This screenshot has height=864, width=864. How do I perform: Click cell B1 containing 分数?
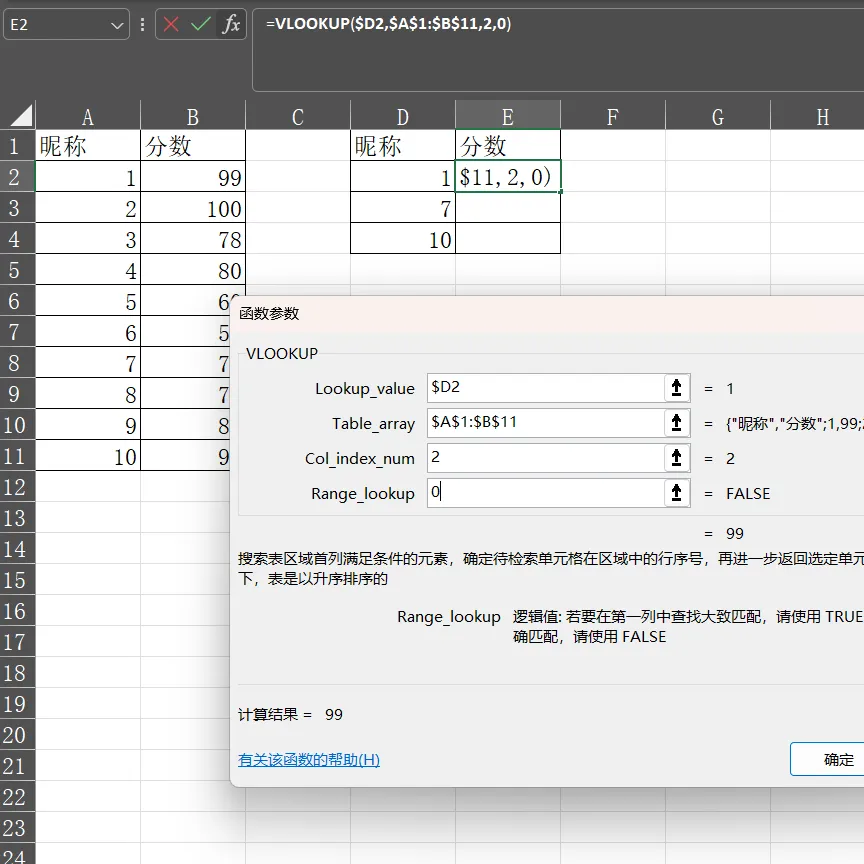pos(193,145)
